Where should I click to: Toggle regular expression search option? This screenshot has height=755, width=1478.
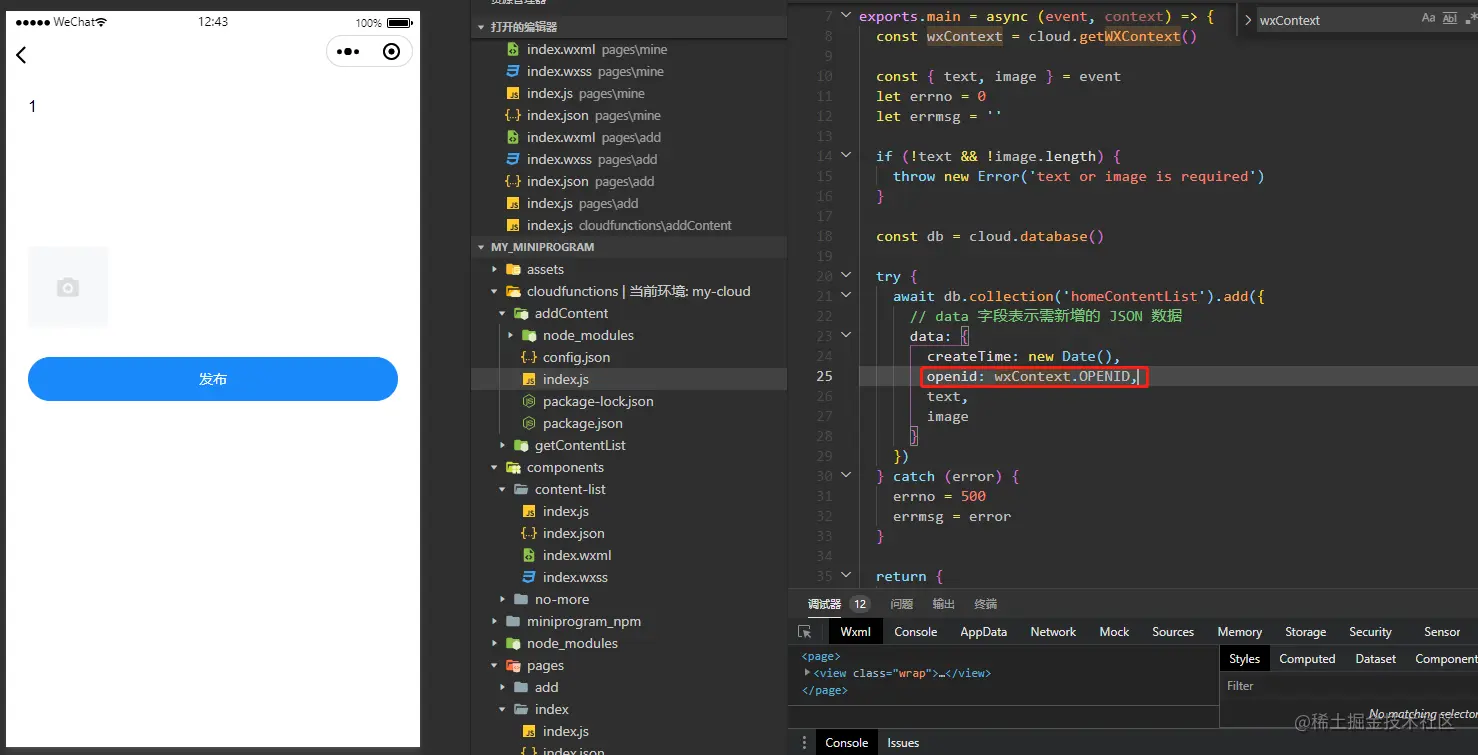tap(1471, 19)
